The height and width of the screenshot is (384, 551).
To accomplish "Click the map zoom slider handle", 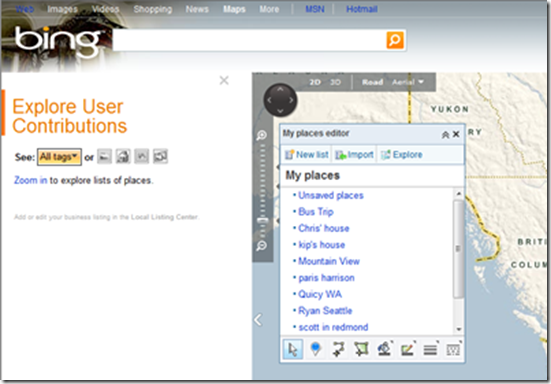I will click(x=262, y=220).
